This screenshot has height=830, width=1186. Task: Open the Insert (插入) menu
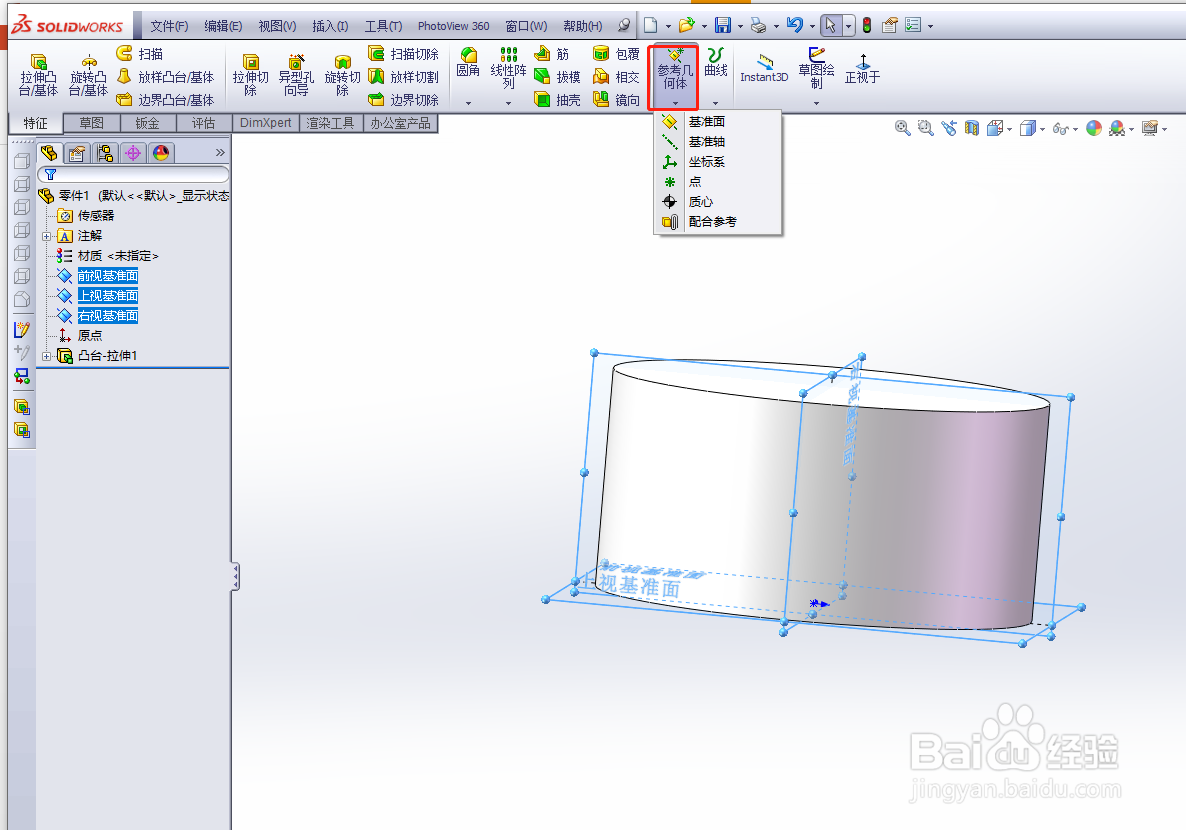click(330, 26)
